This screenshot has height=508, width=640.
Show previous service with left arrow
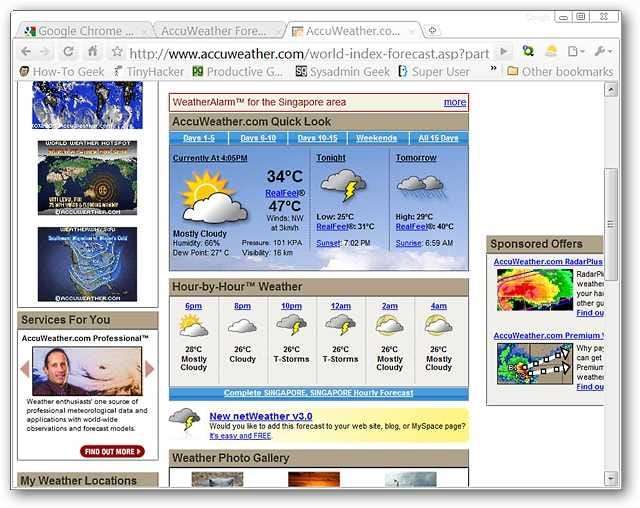pyautogui.click(x=25, y=369)
